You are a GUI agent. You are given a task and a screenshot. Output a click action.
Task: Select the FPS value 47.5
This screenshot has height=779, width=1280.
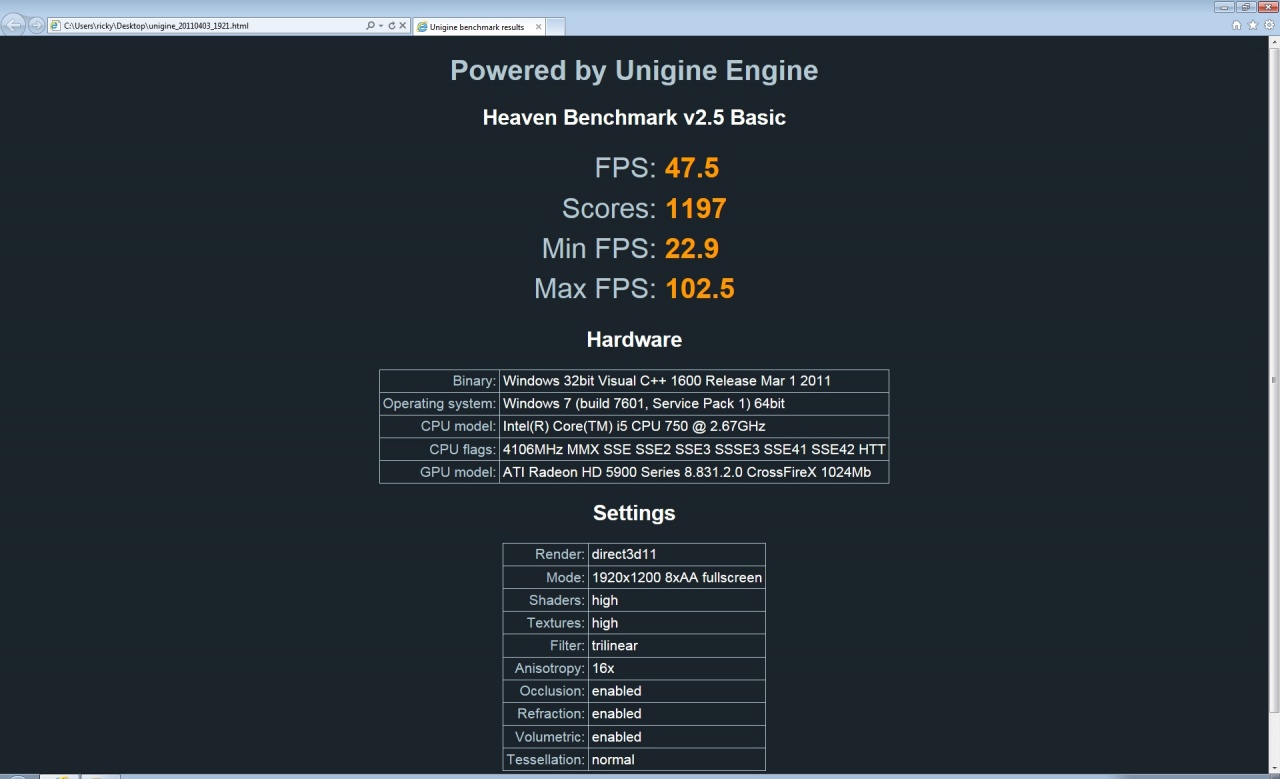[692, 168]
